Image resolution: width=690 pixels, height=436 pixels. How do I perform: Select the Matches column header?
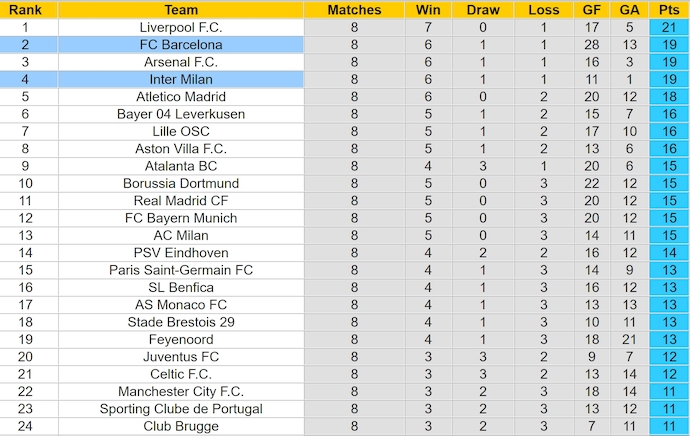(354, 10)
